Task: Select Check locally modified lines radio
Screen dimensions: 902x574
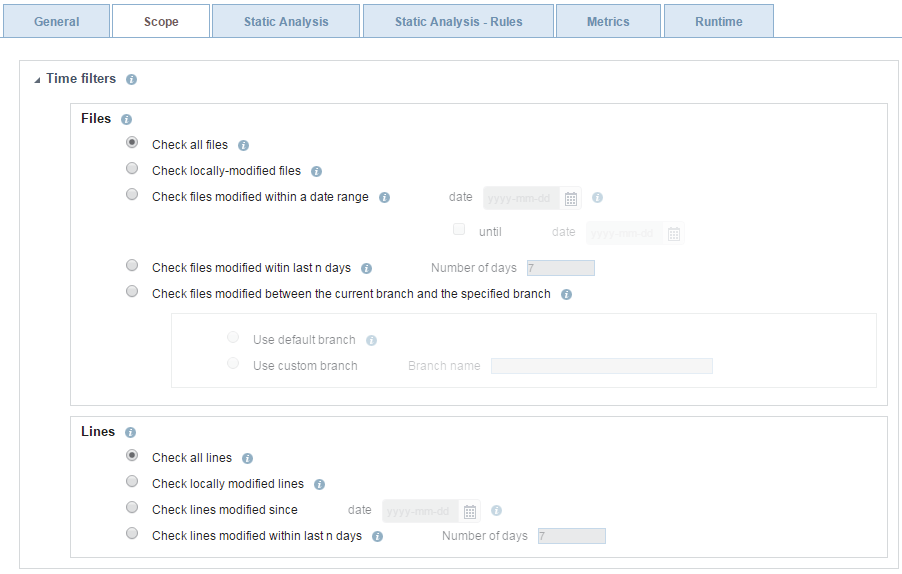Action: [x=132, y=481]
